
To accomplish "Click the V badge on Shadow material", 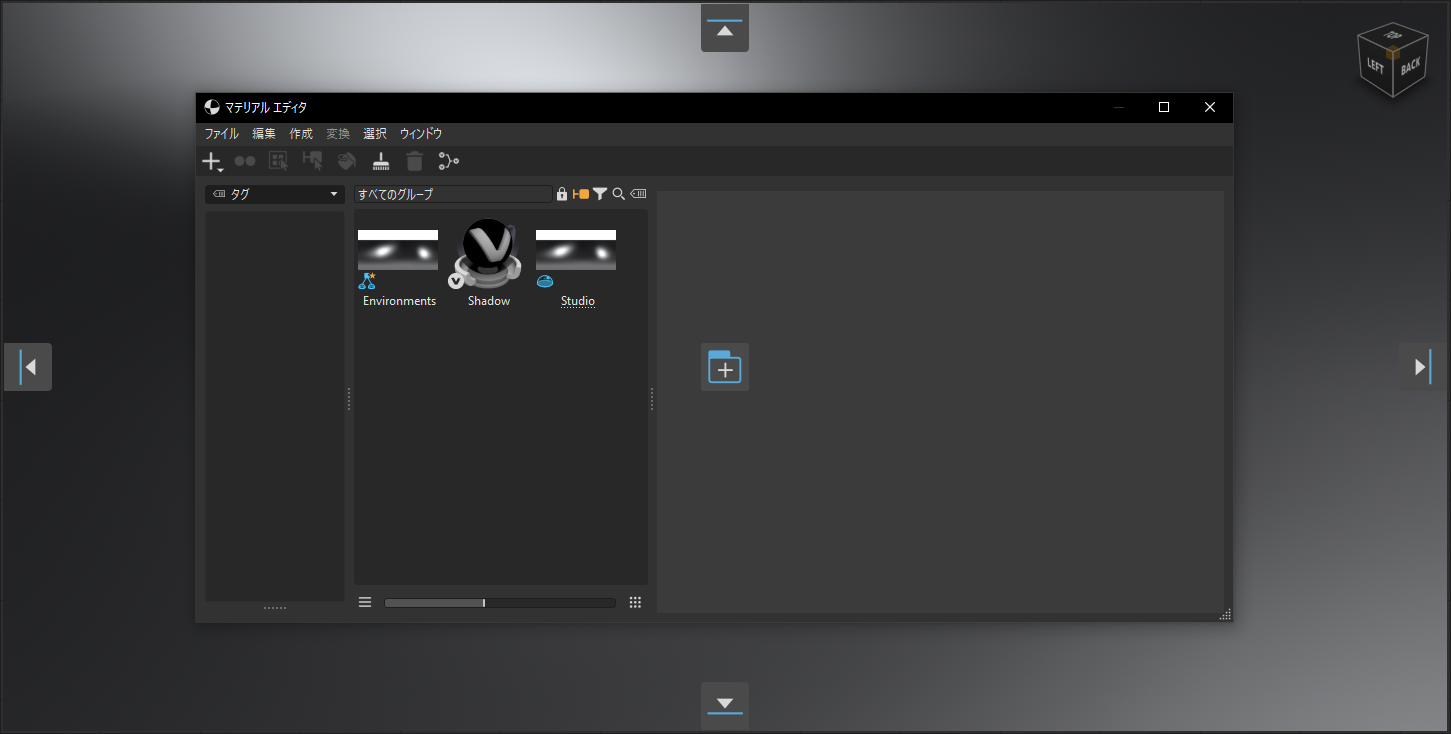I will (x=456, y=281).
